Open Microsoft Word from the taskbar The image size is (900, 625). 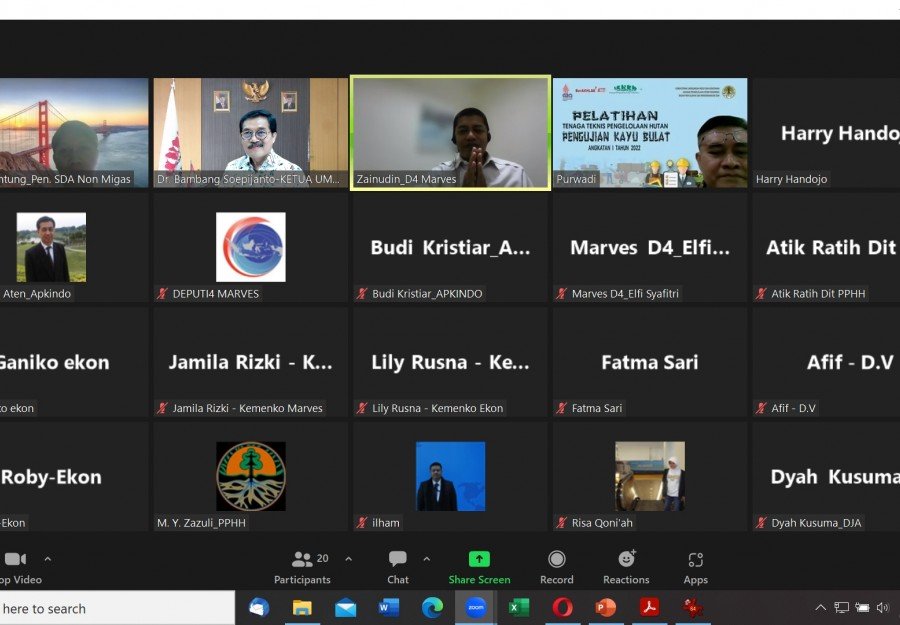coord(389,607)
